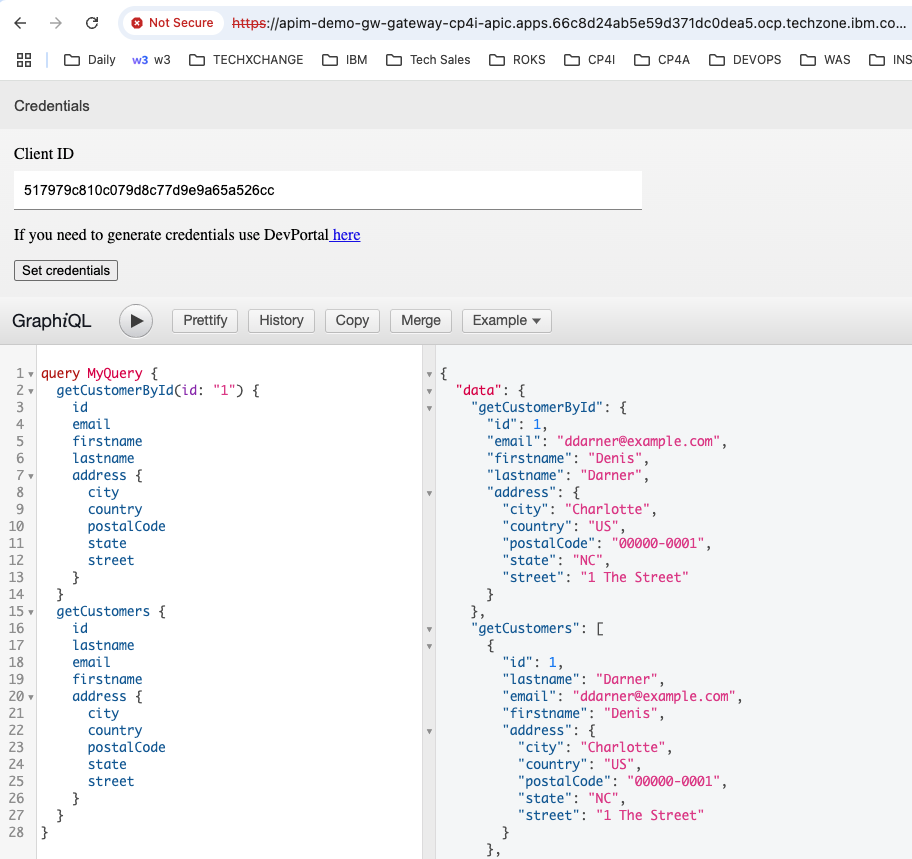Click into the Client ID input field

pyautogui.click(x=327, y=190)
